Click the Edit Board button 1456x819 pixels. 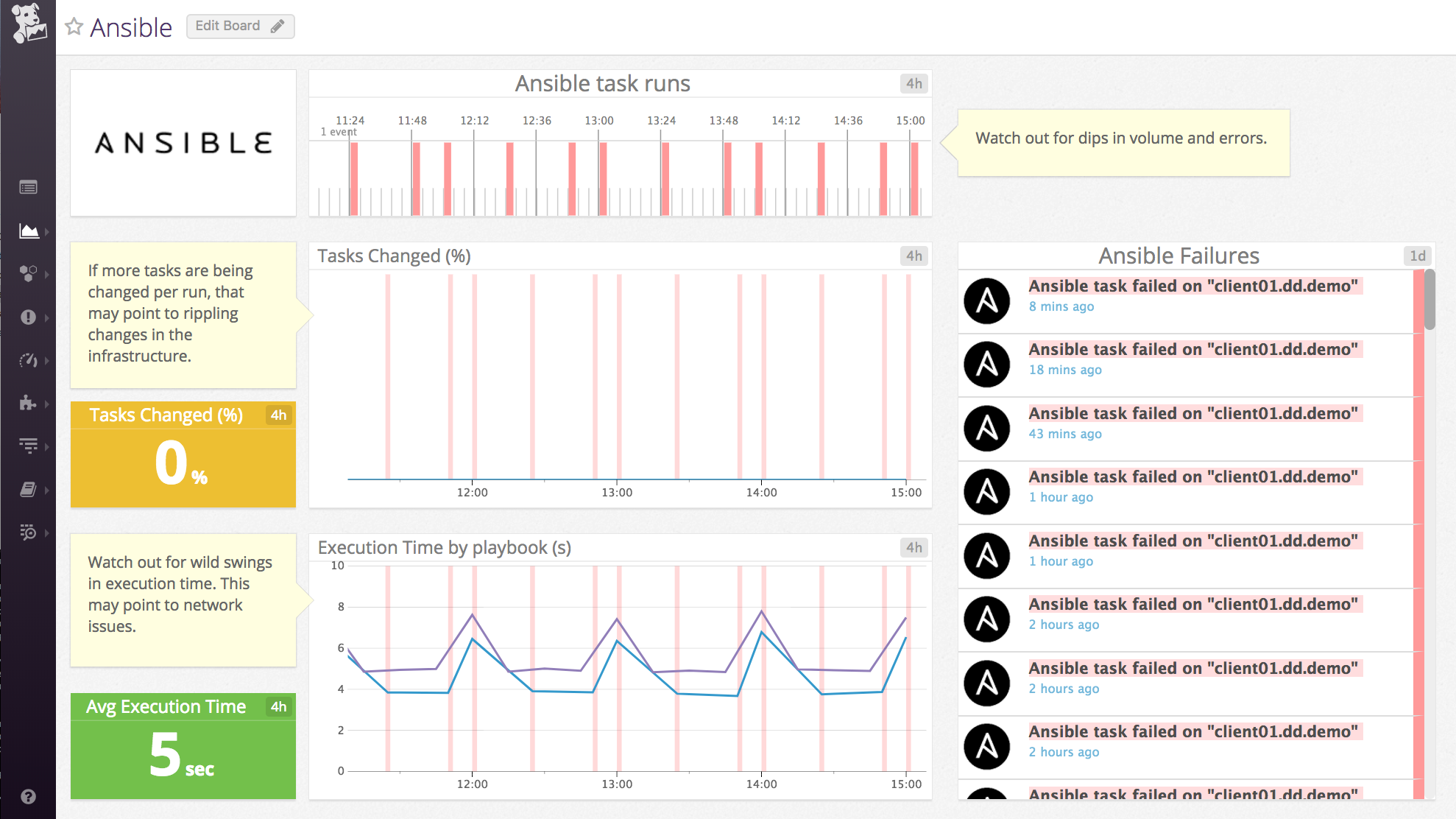[240, 26]
